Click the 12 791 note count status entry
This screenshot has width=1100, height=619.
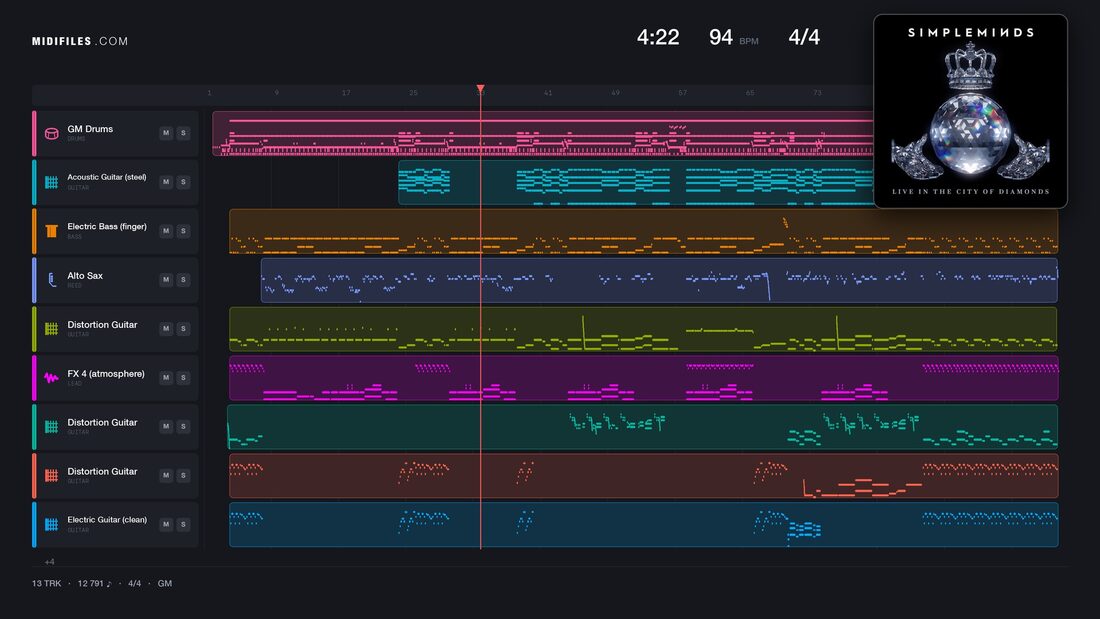point(94,583)
